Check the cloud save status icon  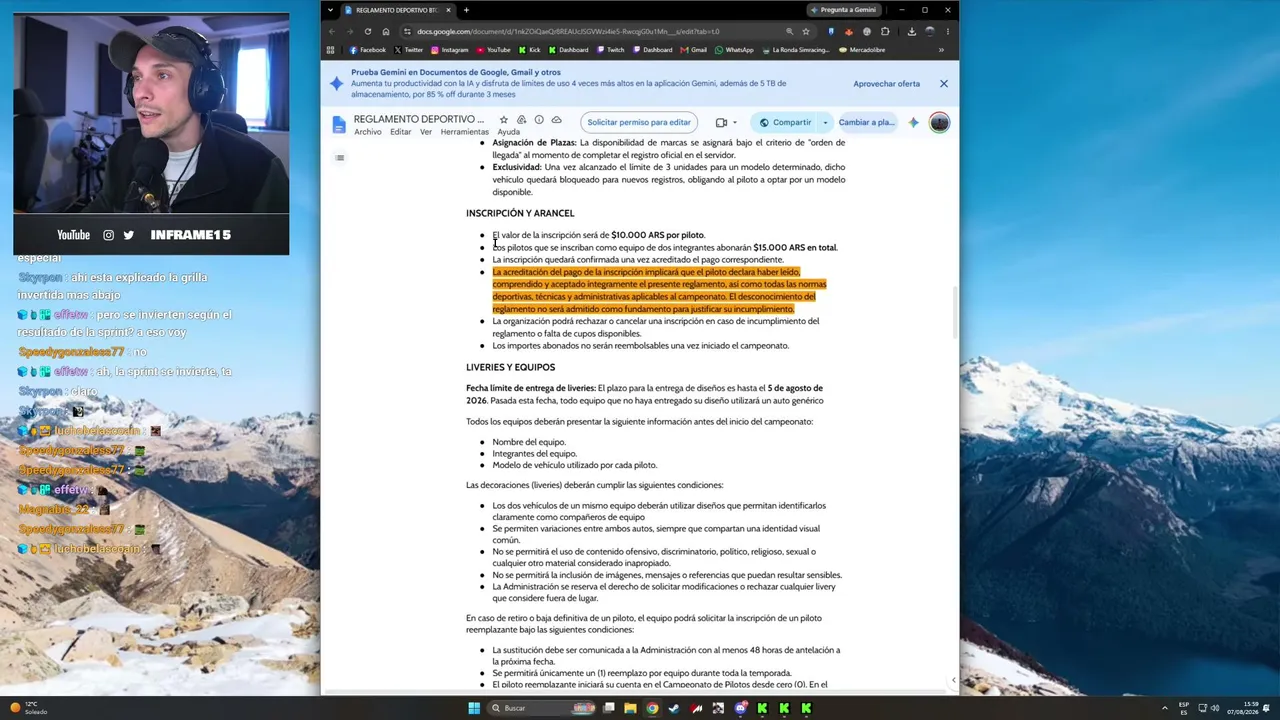point(557,120)
